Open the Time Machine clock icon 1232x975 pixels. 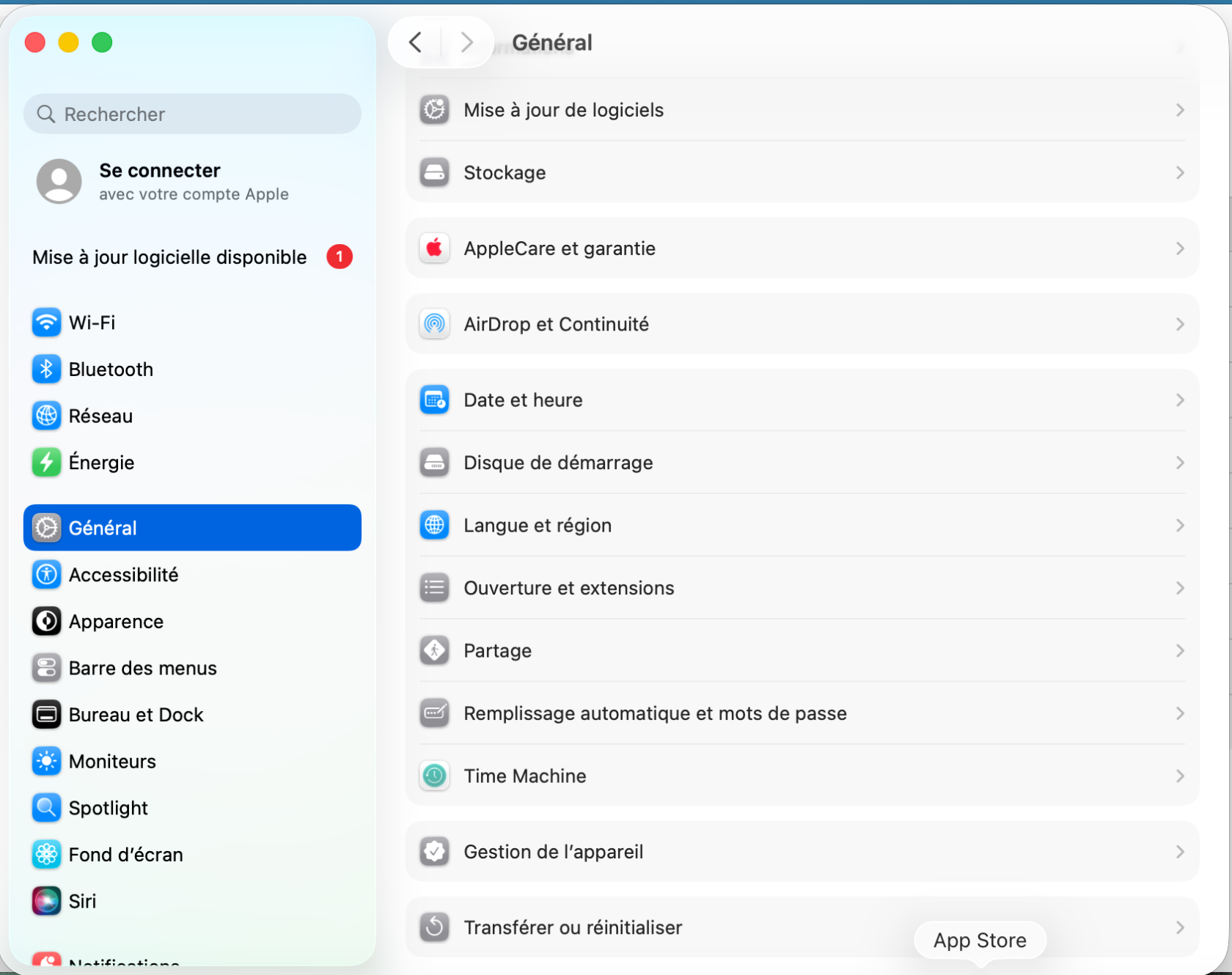point(434,776)
